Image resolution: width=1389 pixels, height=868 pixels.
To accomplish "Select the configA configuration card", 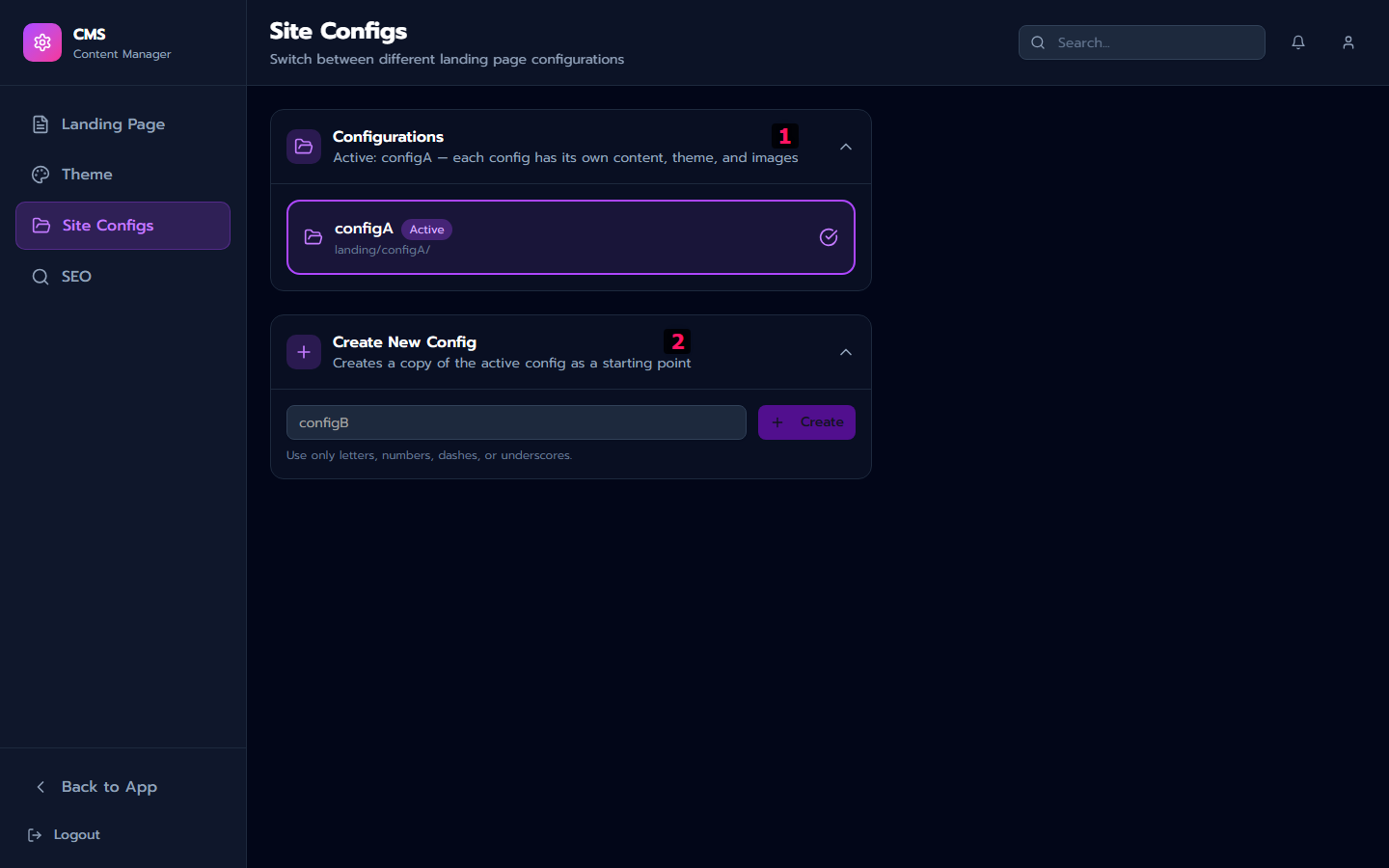I will point(571,237).
